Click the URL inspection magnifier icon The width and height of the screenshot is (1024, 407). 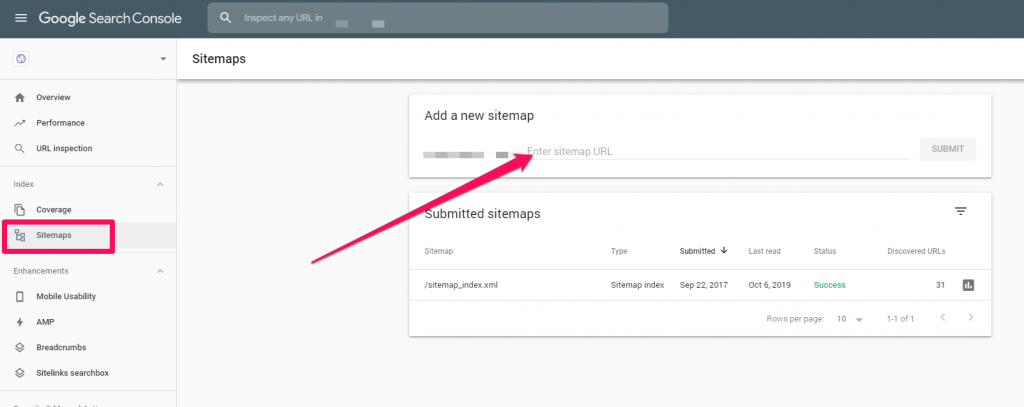pos(20,148)
